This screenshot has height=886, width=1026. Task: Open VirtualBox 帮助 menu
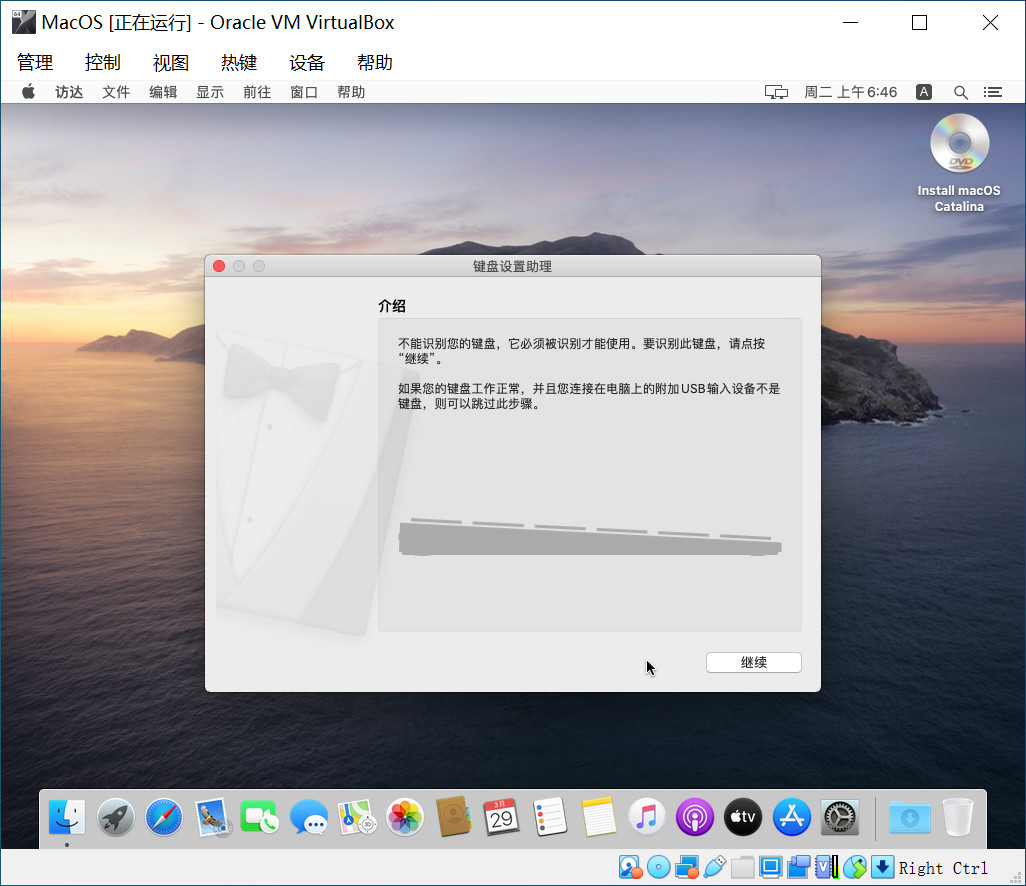pos(375,63)
